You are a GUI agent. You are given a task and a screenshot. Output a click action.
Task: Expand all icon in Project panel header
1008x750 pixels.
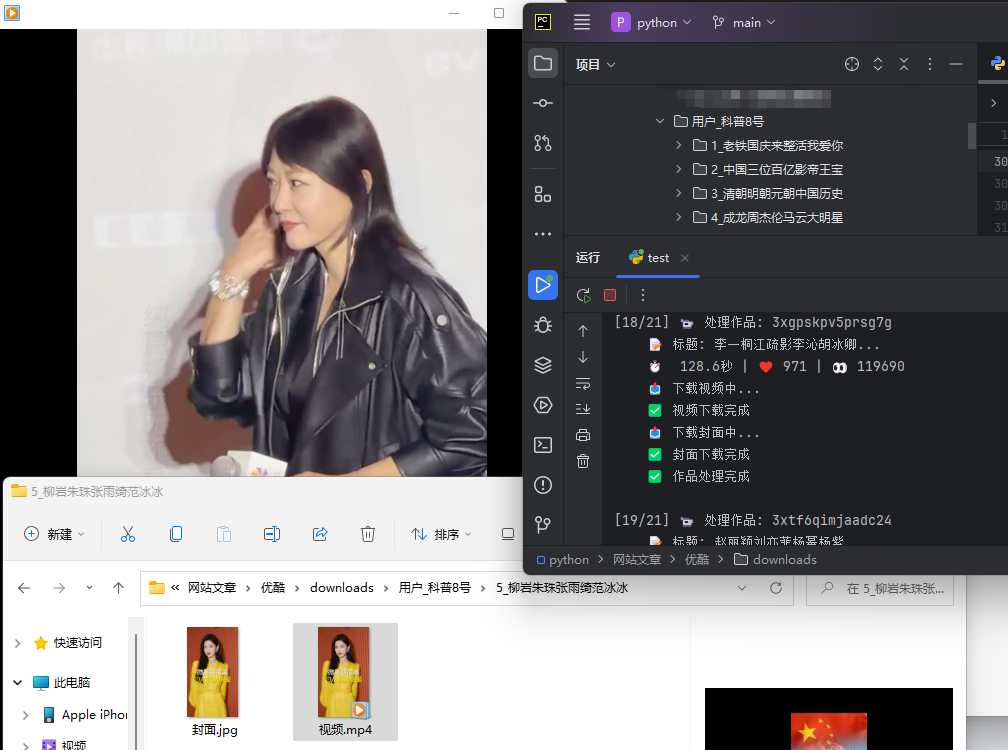click(878, 64)
